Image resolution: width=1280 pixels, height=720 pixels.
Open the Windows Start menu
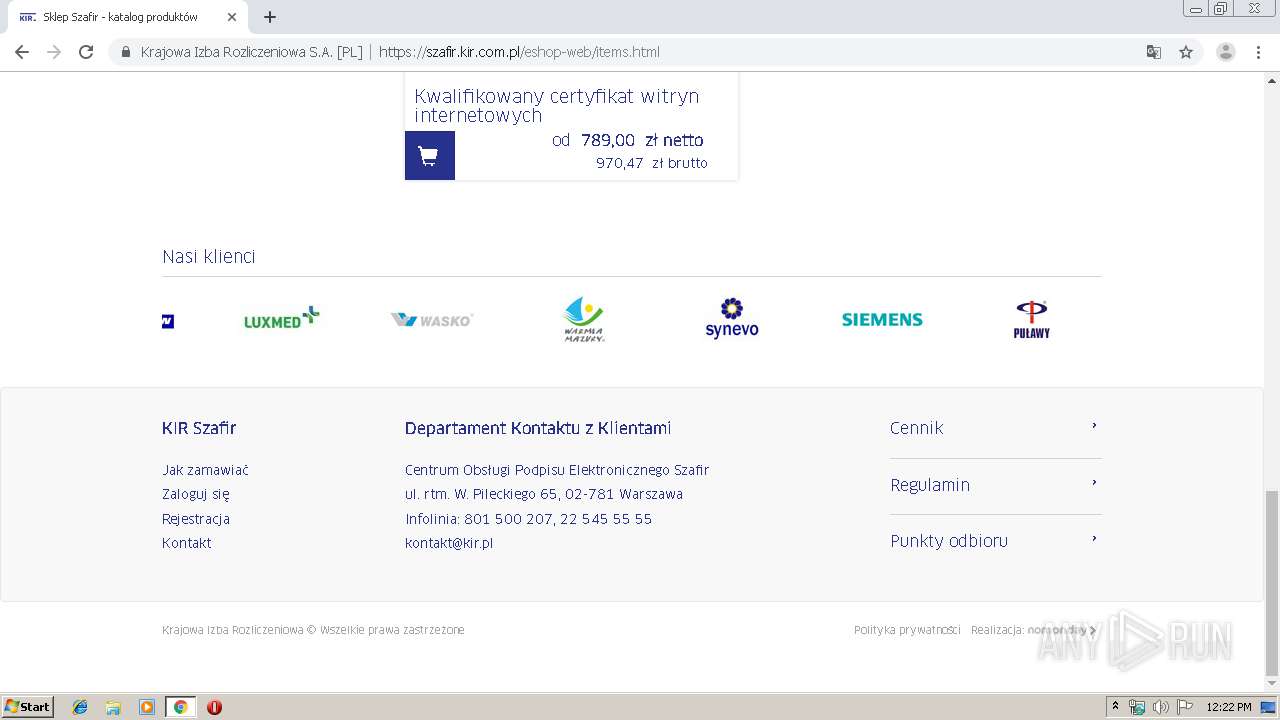click(28, 707)
